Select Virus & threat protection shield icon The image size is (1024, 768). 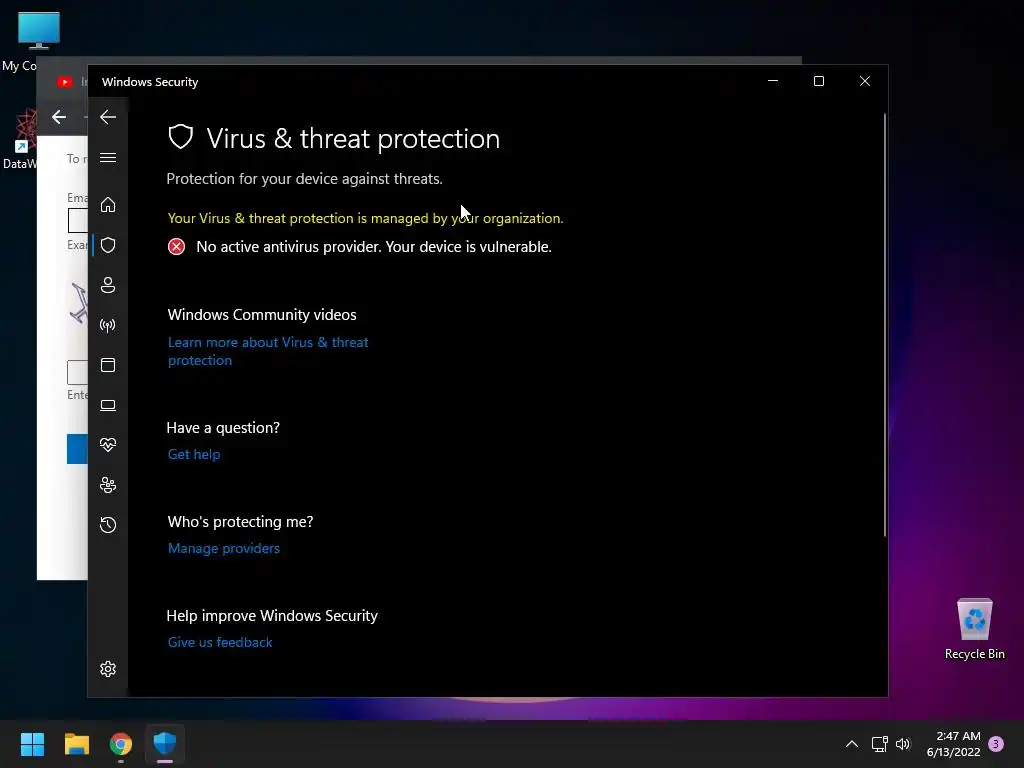click(108, 245)
